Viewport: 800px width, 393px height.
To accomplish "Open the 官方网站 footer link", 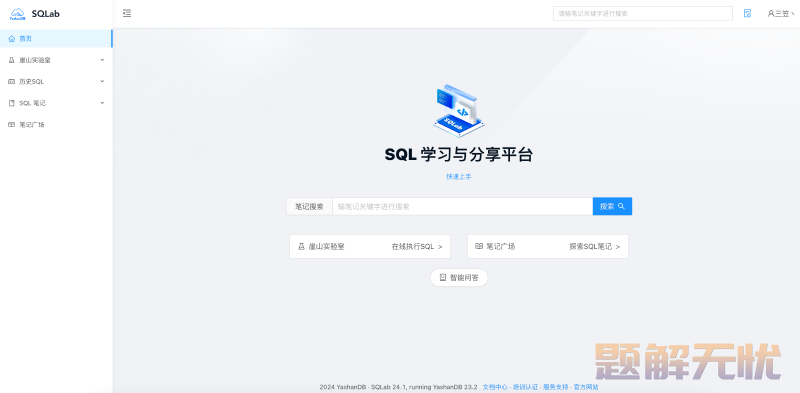I will (x=586, y=387).
